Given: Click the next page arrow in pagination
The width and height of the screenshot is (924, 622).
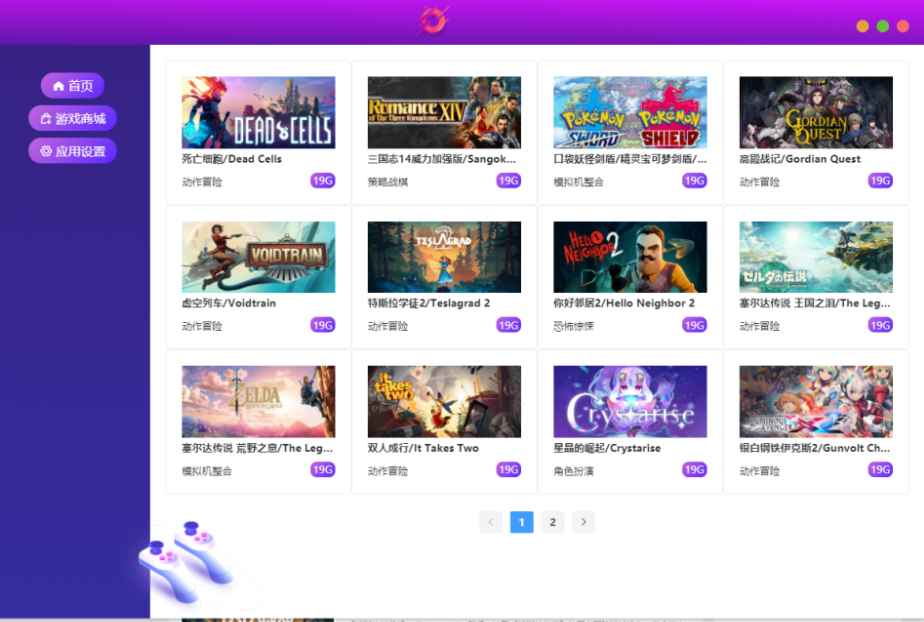Looking at the screenshot, I should click(584, 522).
